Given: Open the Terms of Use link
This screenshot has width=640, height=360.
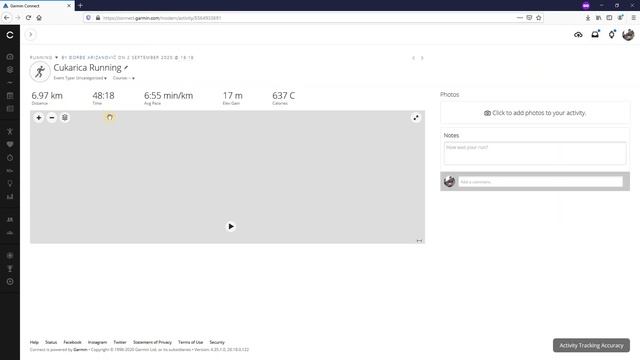Looking at the screenshot, I should (x=190, y=342).
